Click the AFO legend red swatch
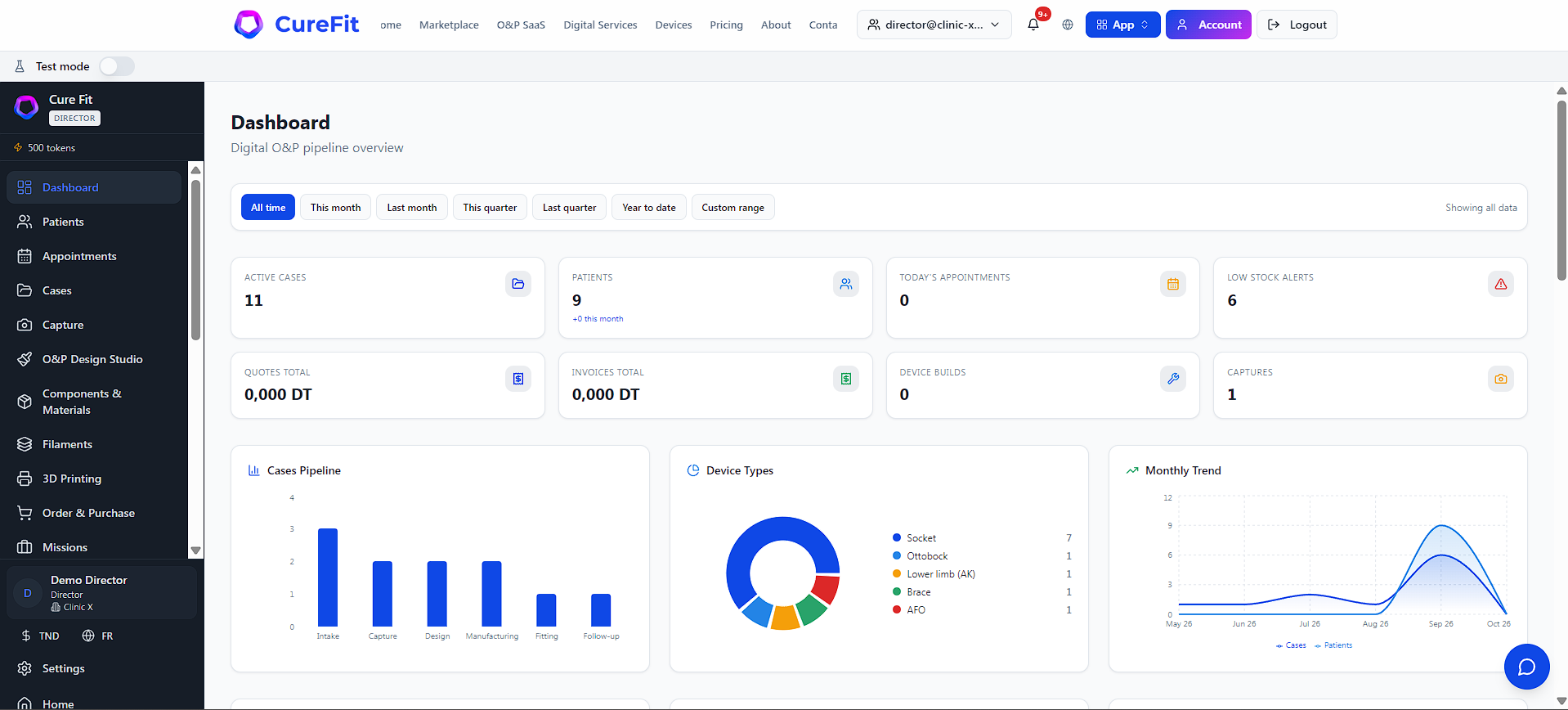The height and width of the screenshot is (710, 1568). 897,609
